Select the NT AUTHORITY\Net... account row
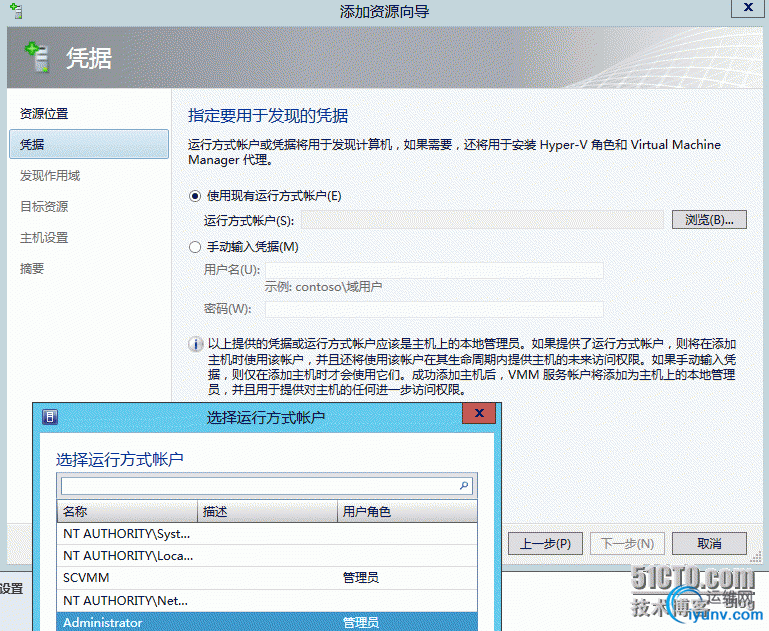The height and width of the screenshot is (631, 769). coord(267,601)
